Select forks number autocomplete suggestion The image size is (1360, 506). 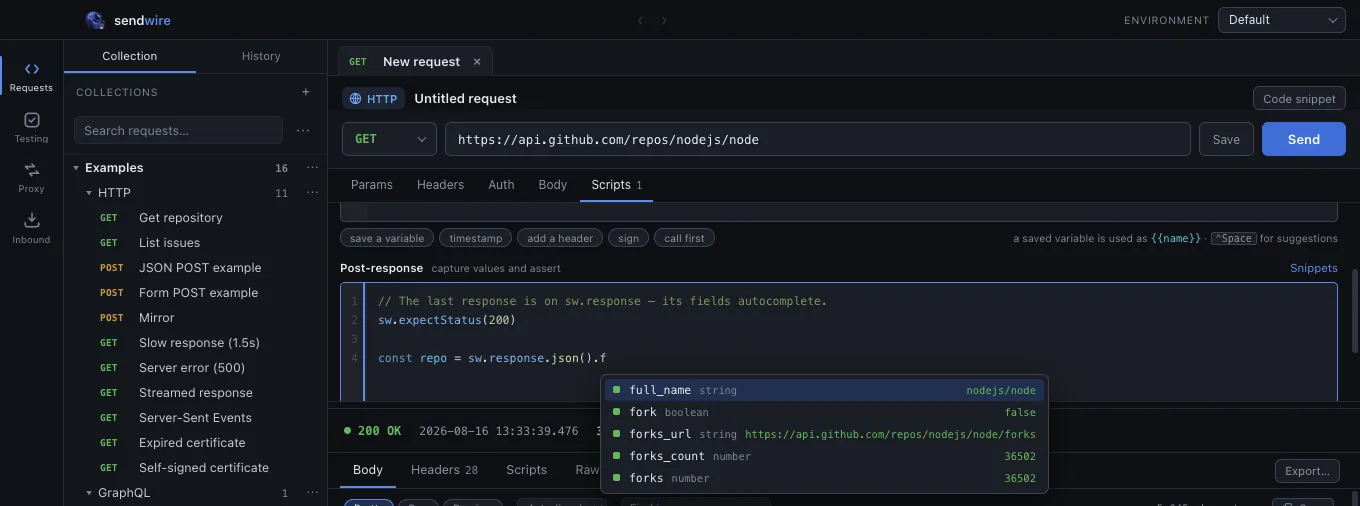click(x=824, y=478)
